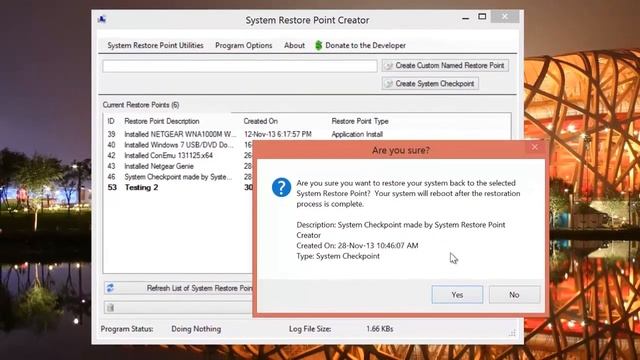Select 'Installed ConEmu 131125.x64' restore point

tap(178, 156)
